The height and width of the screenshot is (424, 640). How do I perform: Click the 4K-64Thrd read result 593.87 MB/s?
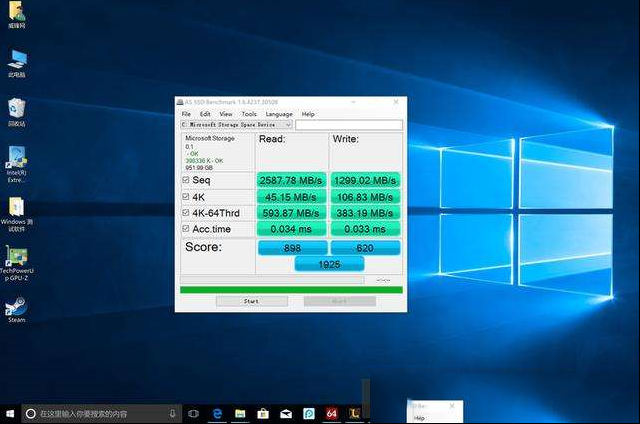291,213
